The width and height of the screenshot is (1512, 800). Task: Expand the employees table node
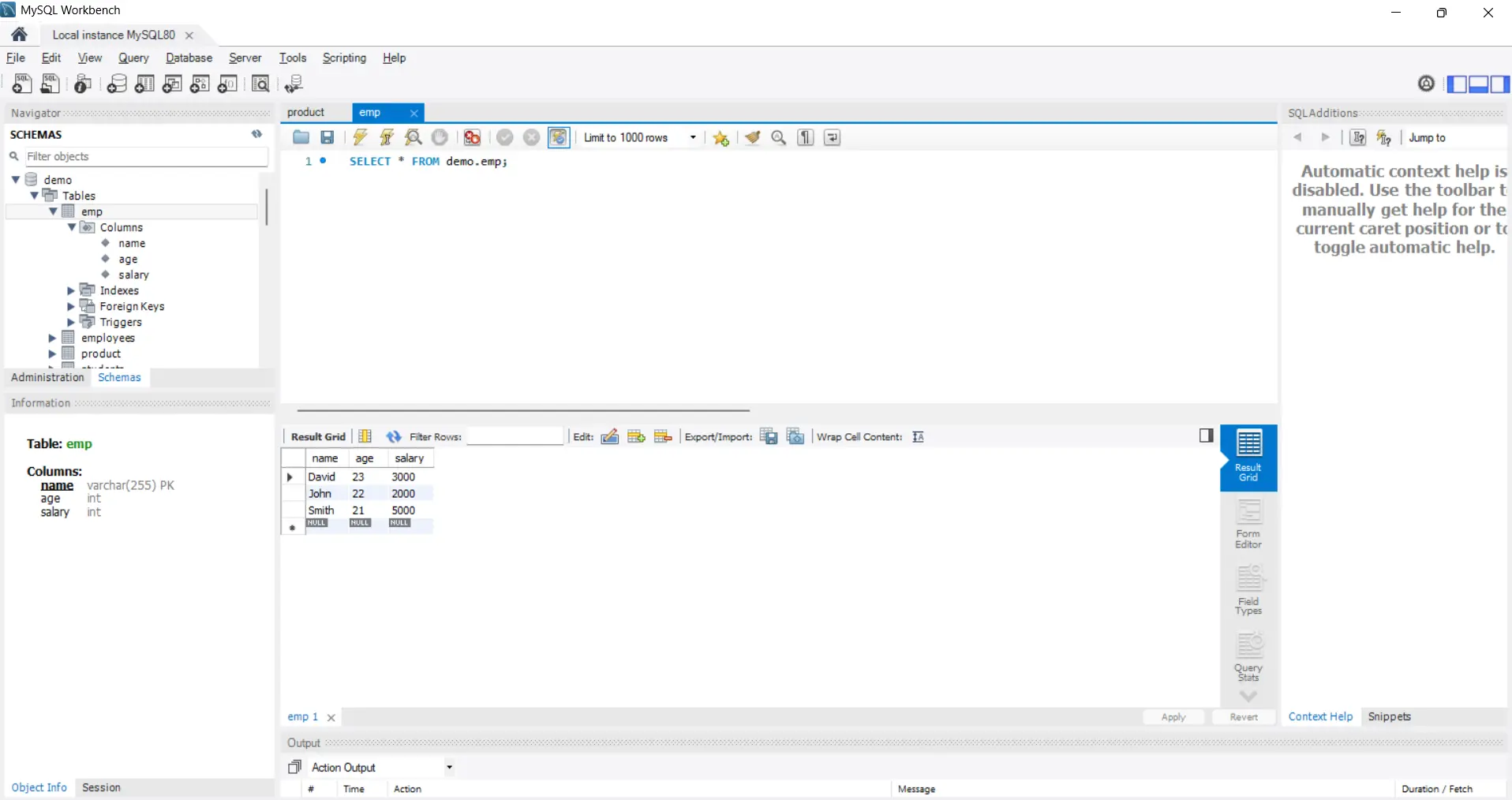pos(53,338)
